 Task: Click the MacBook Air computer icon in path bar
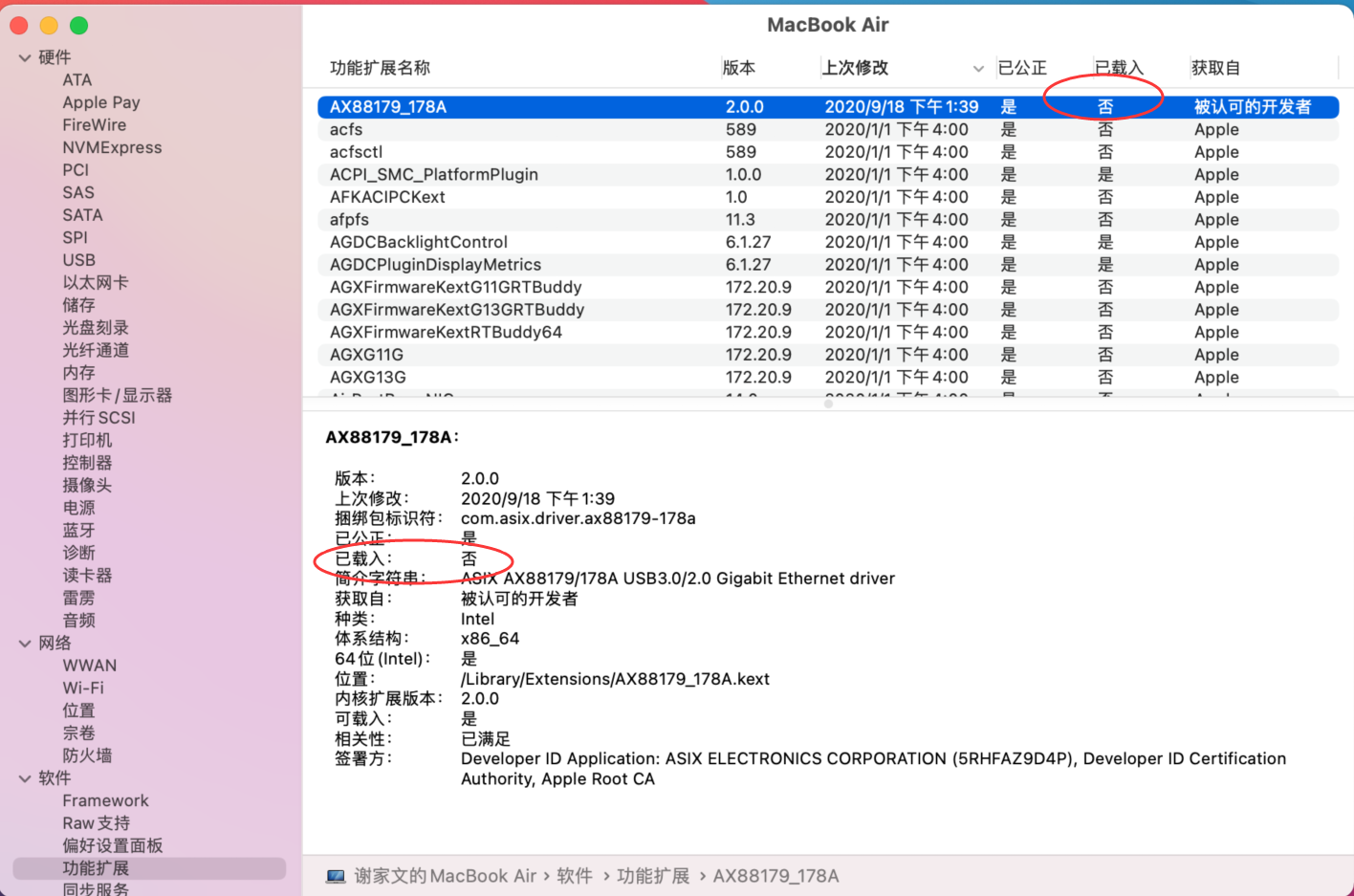click(336, 876)
